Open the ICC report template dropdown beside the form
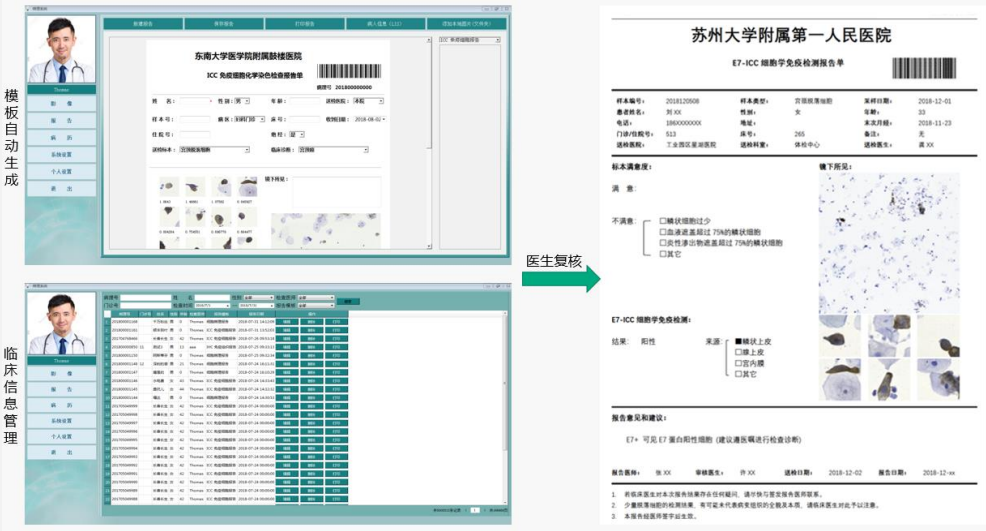Screen dimensions: 986x531 click(x=470, y=40)
